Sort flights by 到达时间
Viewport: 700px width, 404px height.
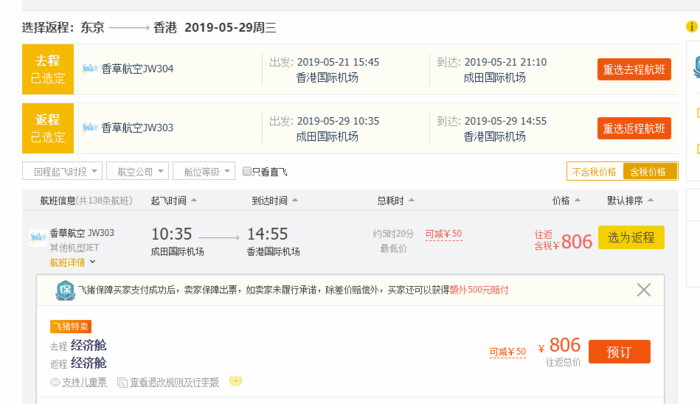pyautogui.click(x=274, y=201)
